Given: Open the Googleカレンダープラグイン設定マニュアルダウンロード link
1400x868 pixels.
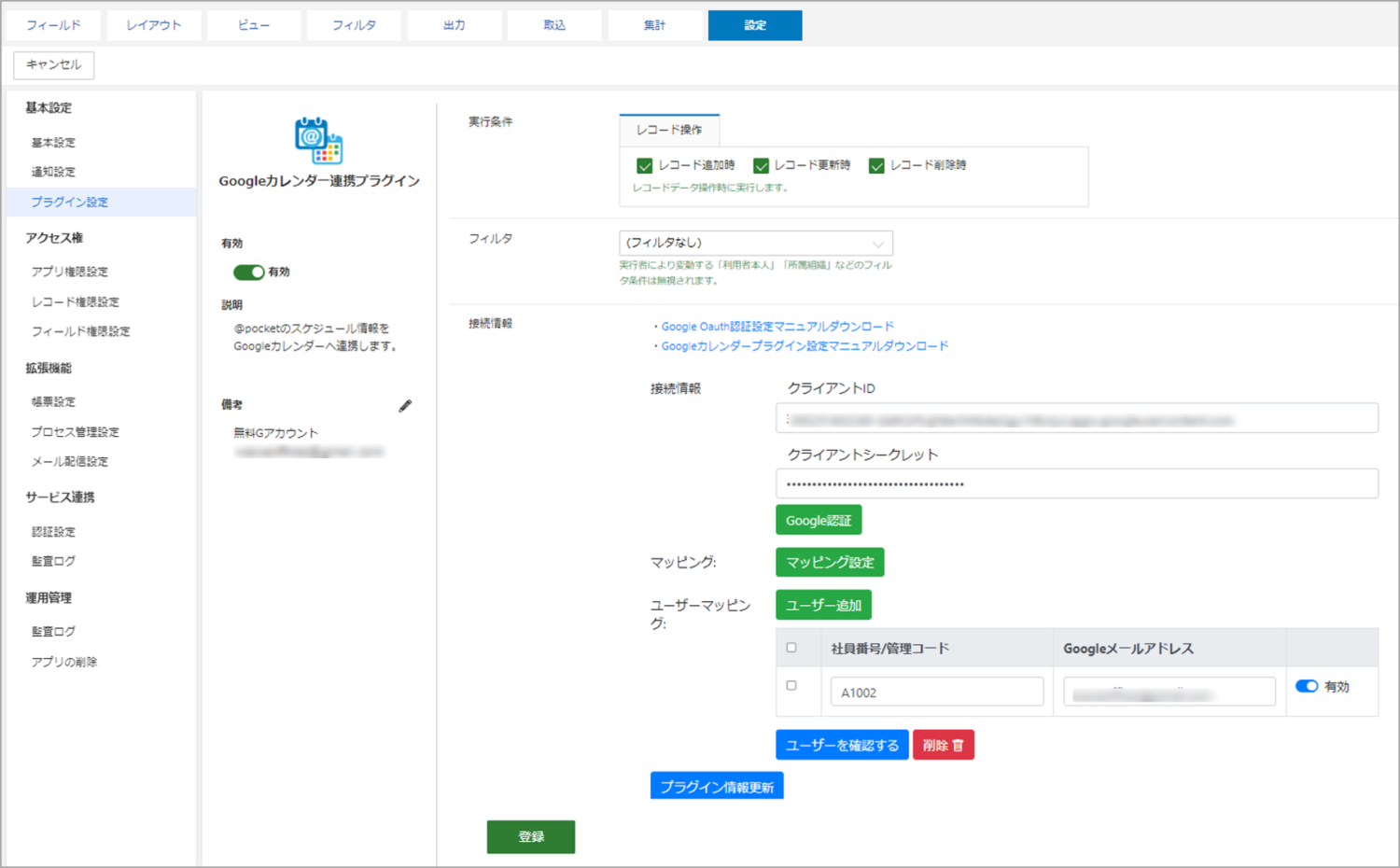Looking at the screenshot, I should 805,346.
